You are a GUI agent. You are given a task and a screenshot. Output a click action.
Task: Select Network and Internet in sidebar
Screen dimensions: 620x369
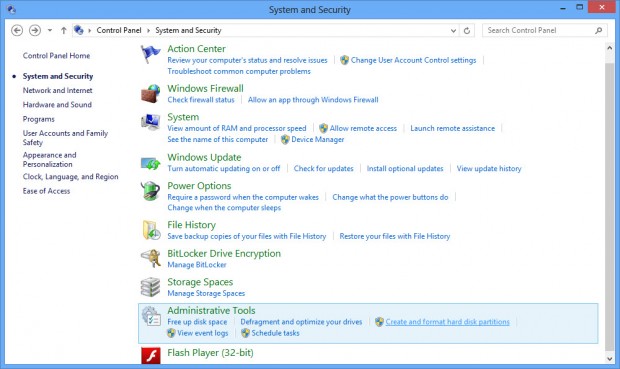coord(57,90)
